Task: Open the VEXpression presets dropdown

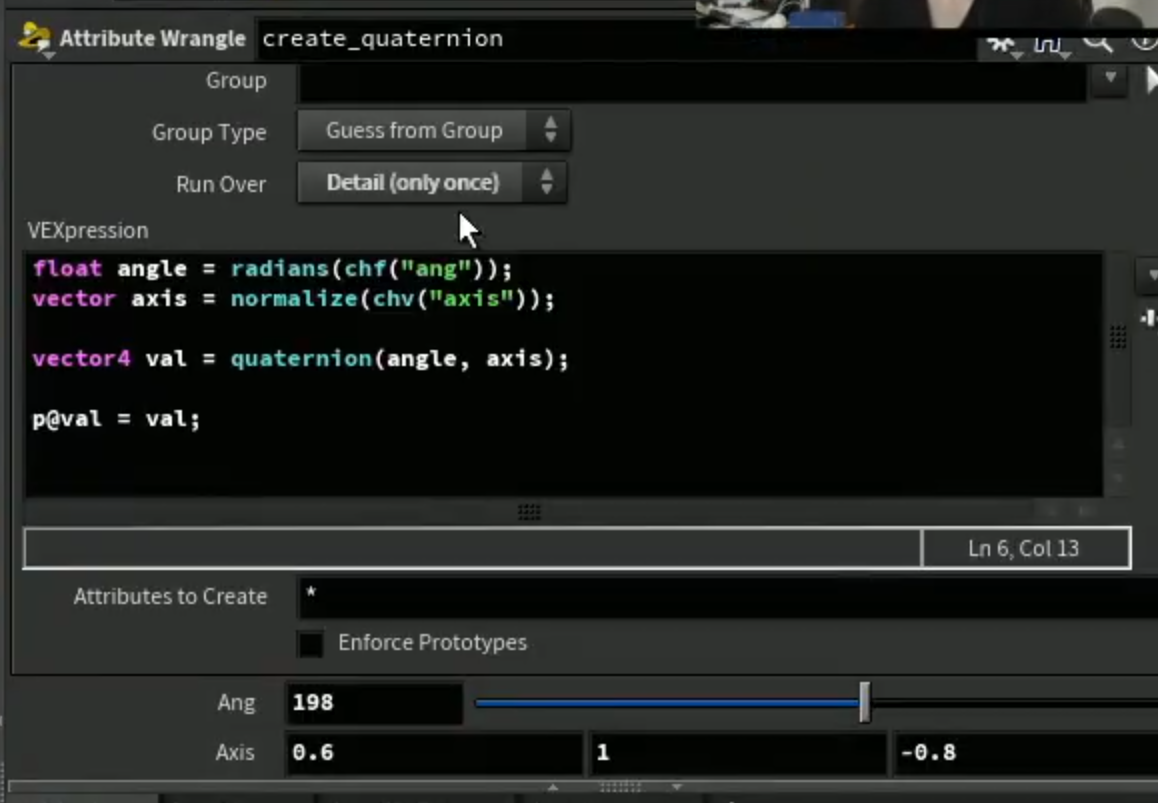Action: (1148, 275)
